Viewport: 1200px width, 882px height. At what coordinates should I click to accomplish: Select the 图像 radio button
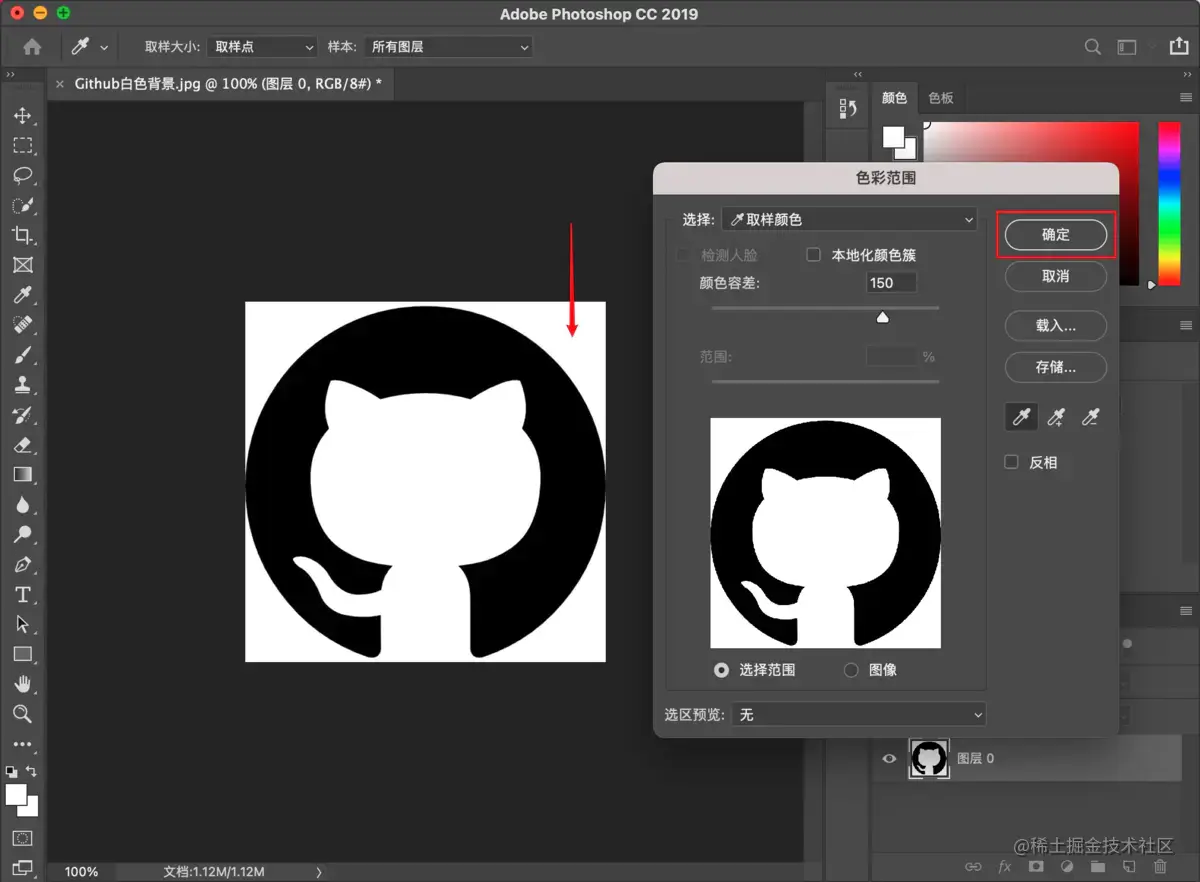point(851,670)
